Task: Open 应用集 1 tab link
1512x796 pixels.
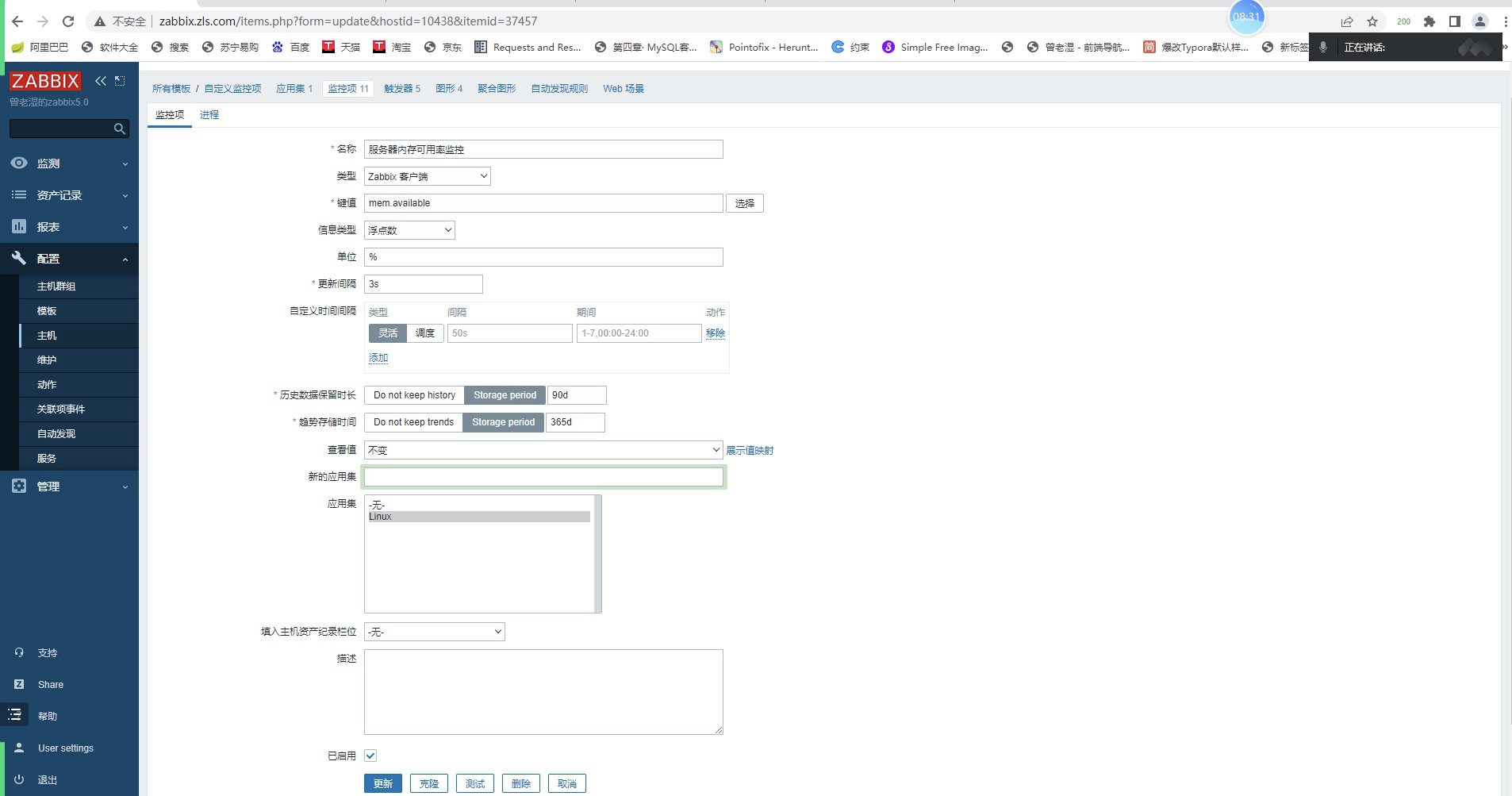Action: coord(294,89)
